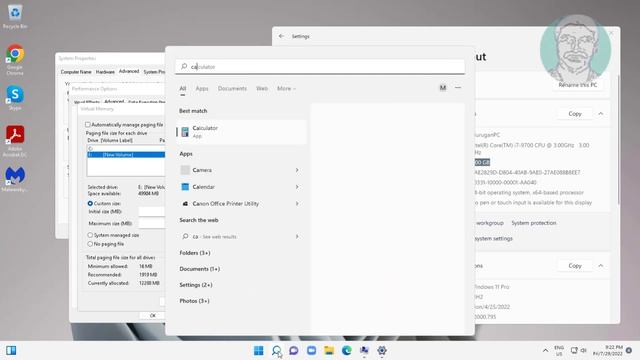Select System managed size radio button

coord(90,235)
